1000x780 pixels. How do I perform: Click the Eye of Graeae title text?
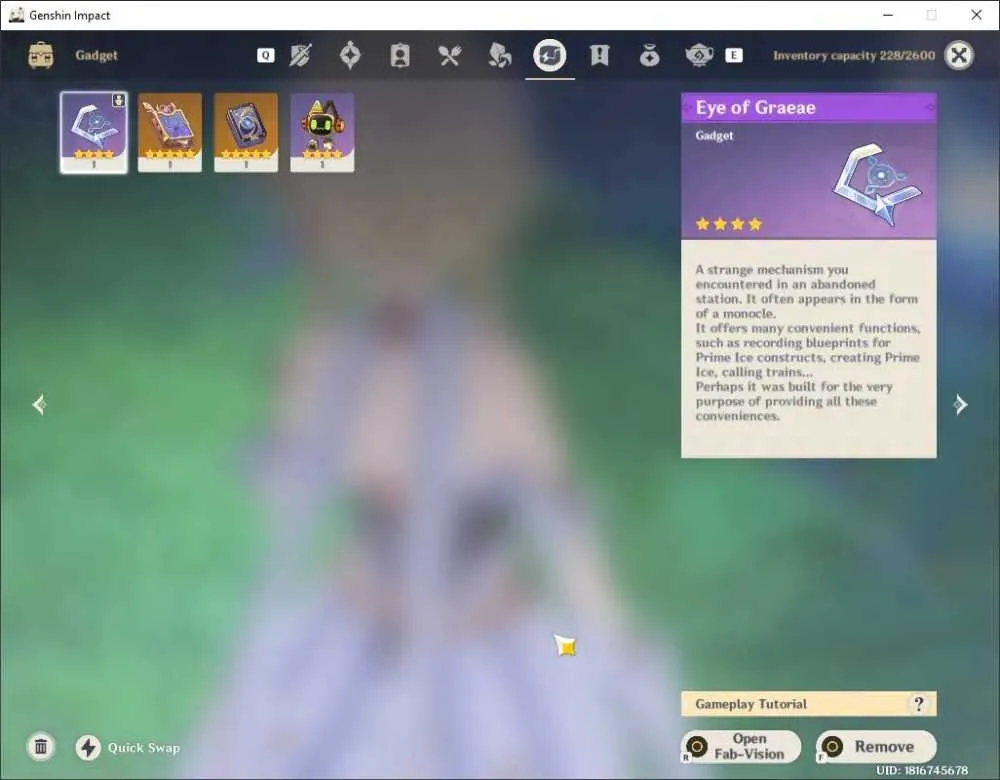(755, 108)
